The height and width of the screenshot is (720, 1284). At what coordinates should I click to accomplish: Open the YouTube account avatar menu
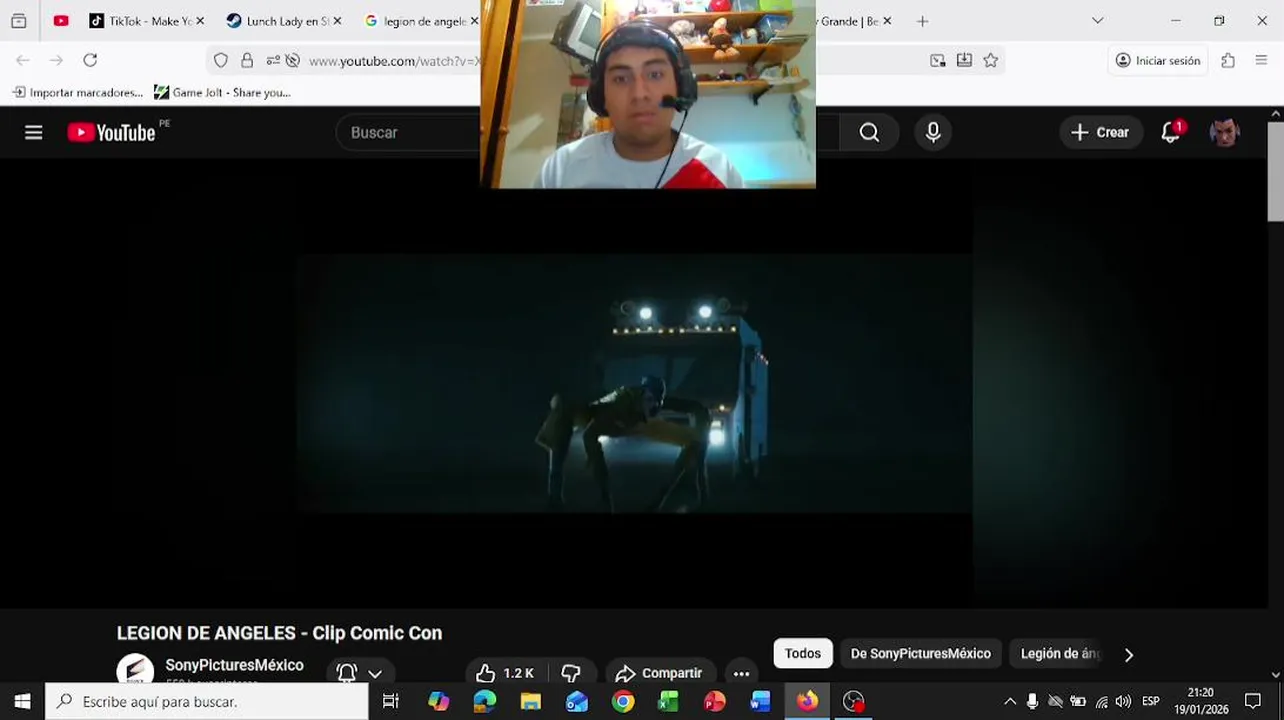pyautogui.click(x=1224, y=132)
